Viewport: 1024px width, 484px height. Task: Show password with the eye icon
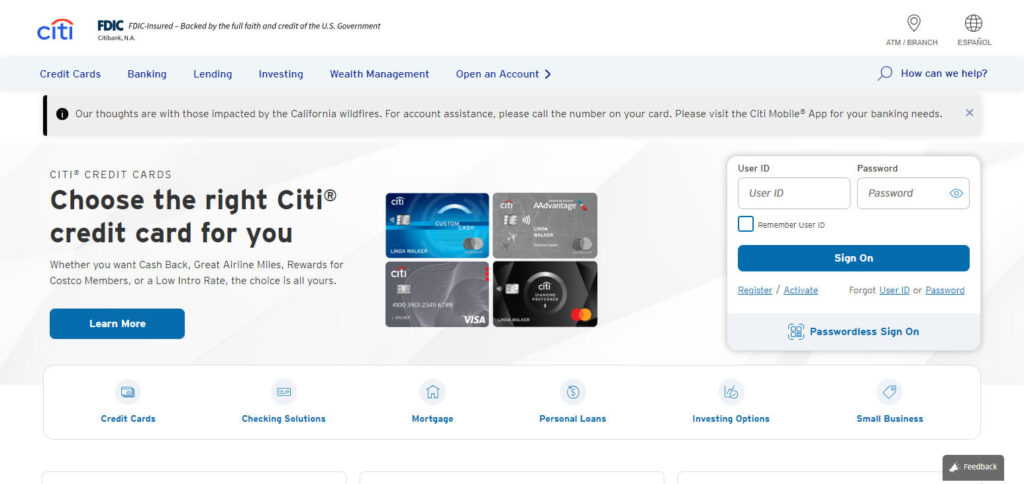tap(956, 193)
